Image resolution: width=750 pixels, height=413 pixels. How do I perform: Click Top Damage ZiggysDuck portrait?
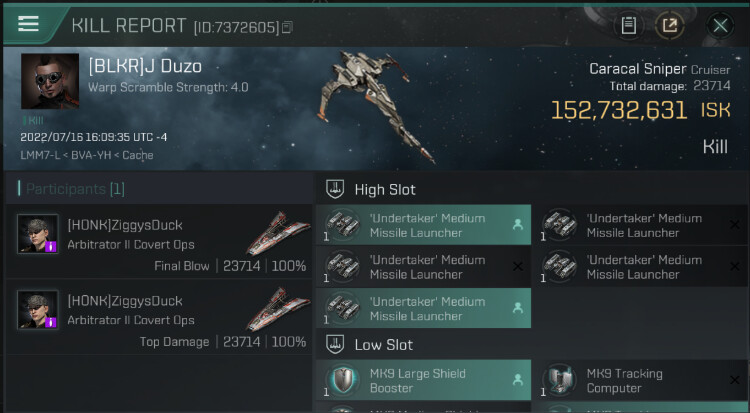coord(36,310)
